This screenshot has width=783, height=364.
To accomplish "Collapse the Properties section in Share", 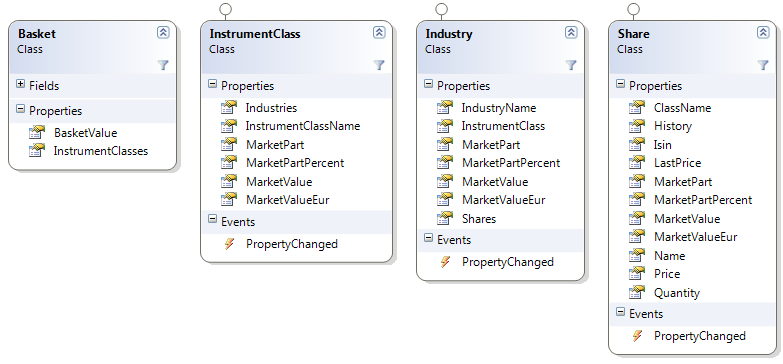I will point(620,84).
